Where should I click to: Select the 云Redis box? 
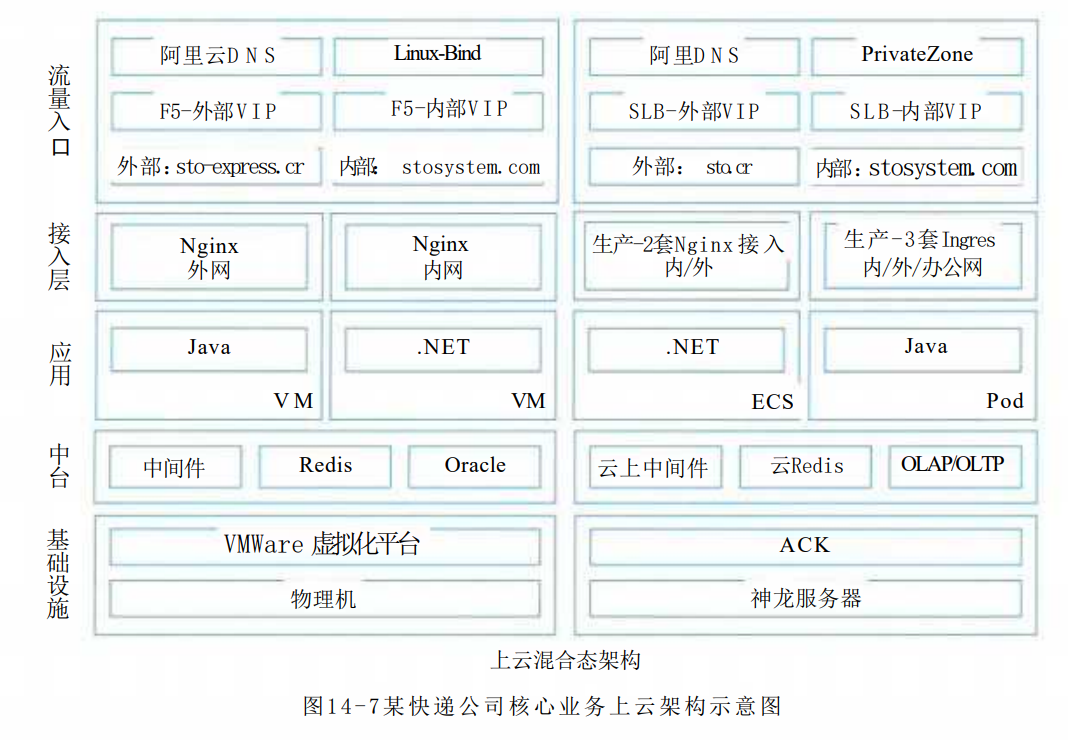click(806, 467)
